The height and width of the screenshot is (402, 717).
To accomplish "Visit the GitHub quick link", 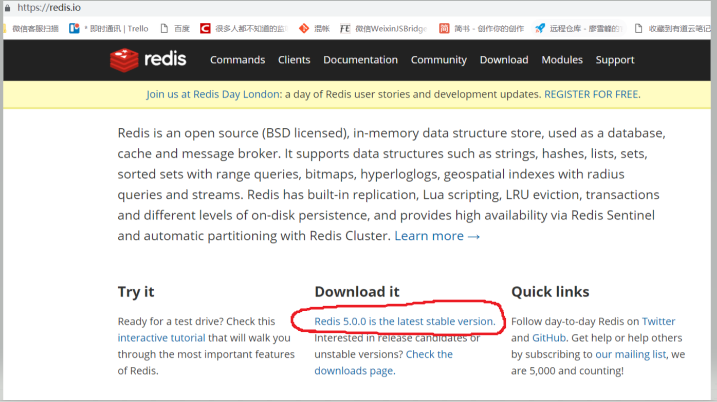I will click(x=549, y=338).
